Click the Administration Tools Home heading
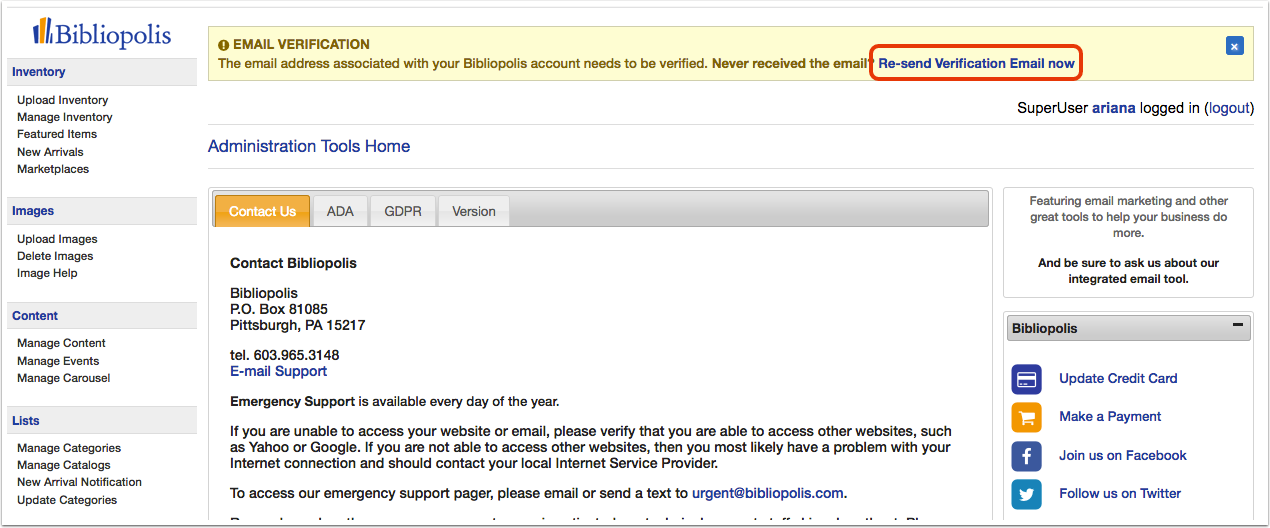This screenshot has width=1270, height=528. tap(309, 146)
